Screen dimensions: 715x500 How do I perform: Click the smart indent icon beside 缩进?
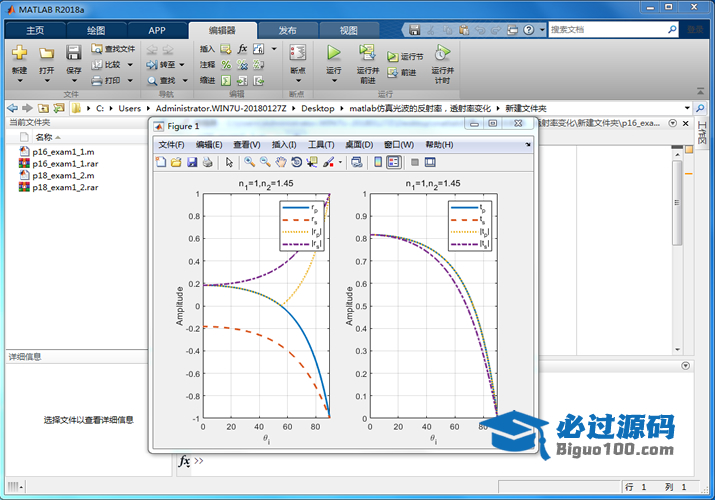pyautogui.click(x=226, y=81)
